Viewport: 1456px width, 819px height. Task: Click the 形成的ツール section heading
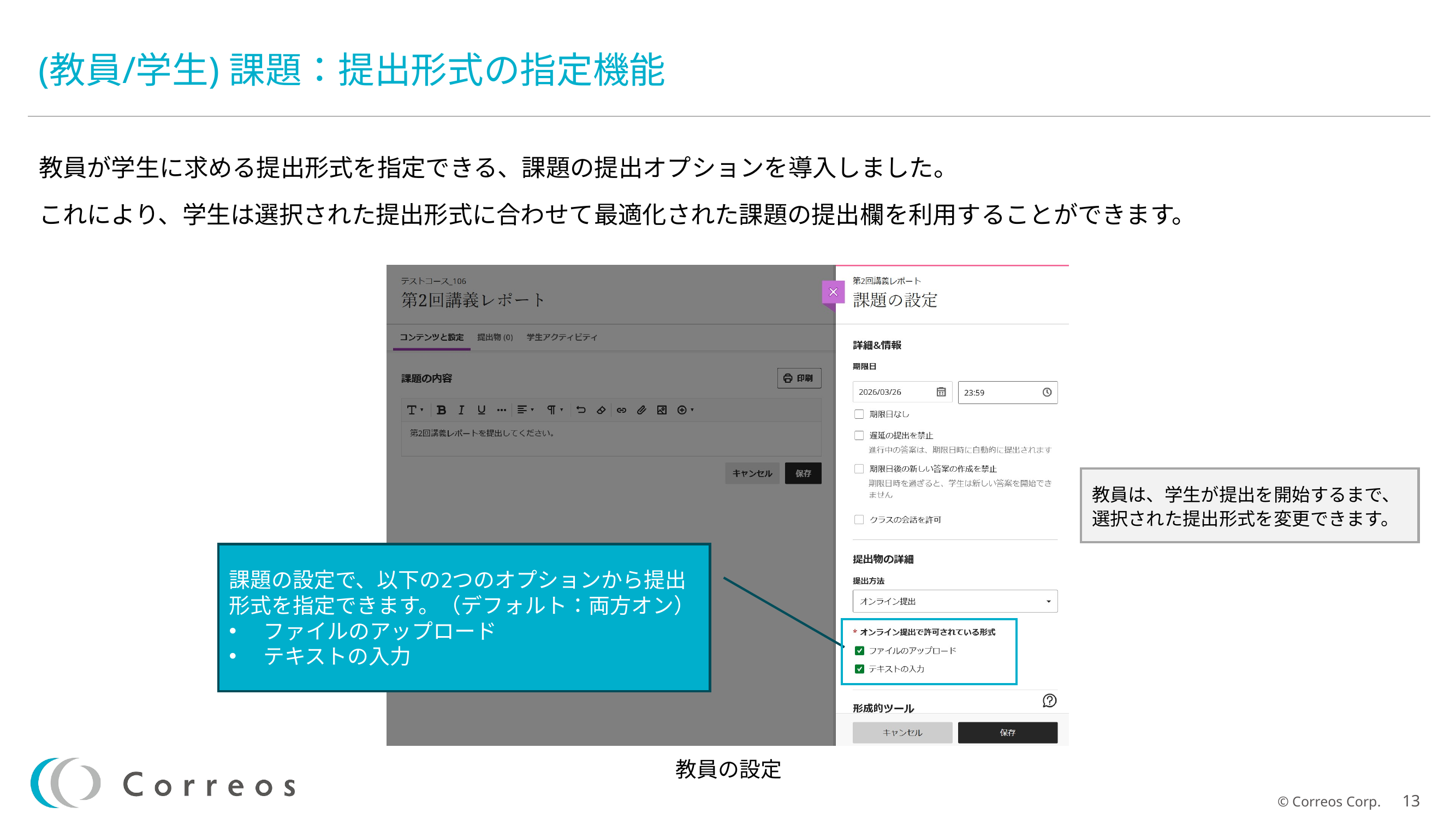click(x=883, y=708)
